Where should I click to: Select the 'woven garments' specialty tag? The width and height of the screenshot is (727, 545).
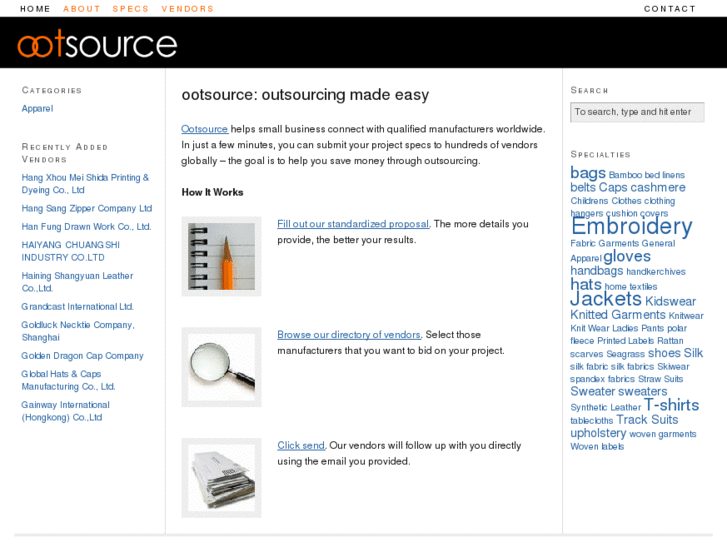663,434
